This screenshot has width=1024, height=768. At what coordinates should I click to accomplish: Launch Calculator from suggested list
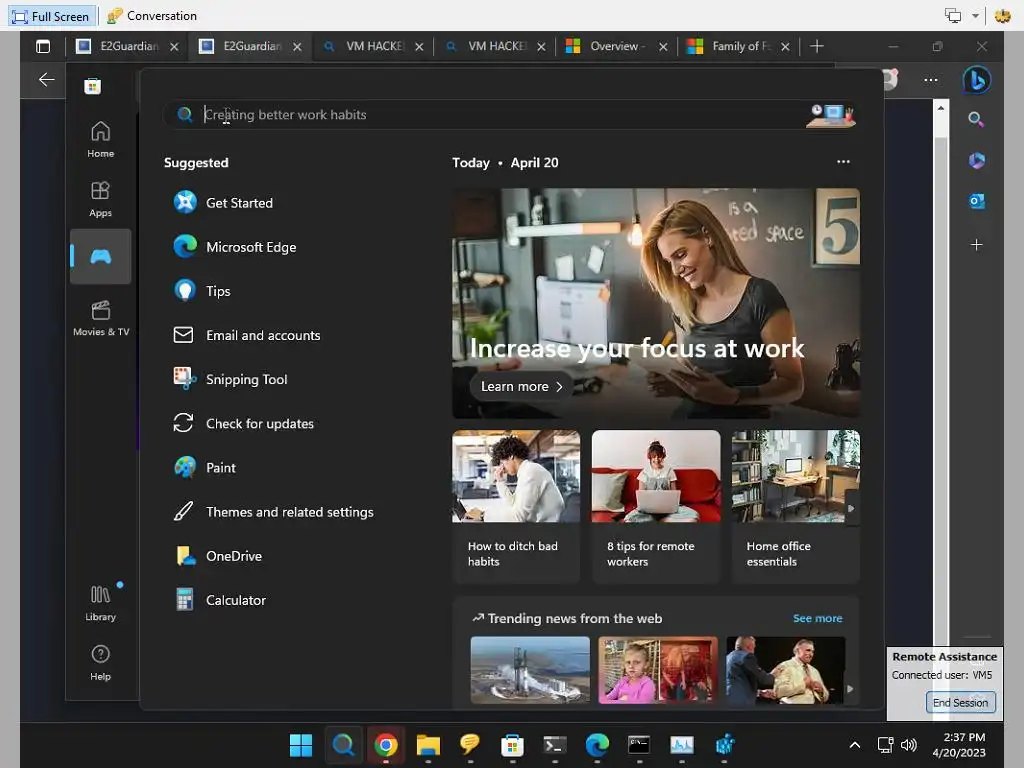(x=220, y=600)
